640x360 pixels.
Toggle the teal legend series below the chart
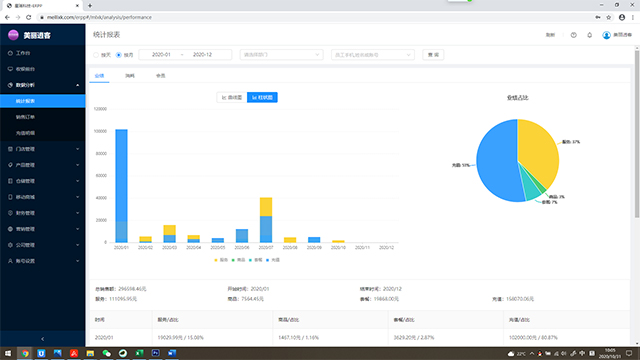256,260
